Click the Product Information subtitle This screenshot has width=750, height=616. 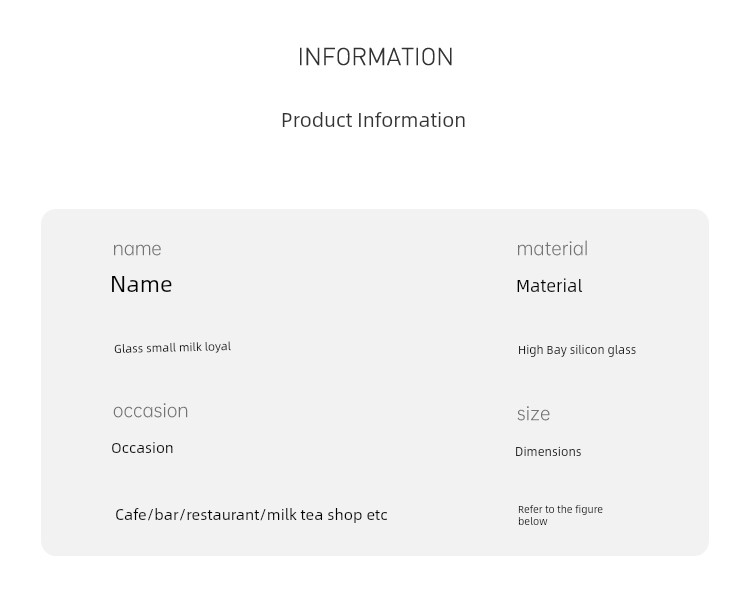373,120
